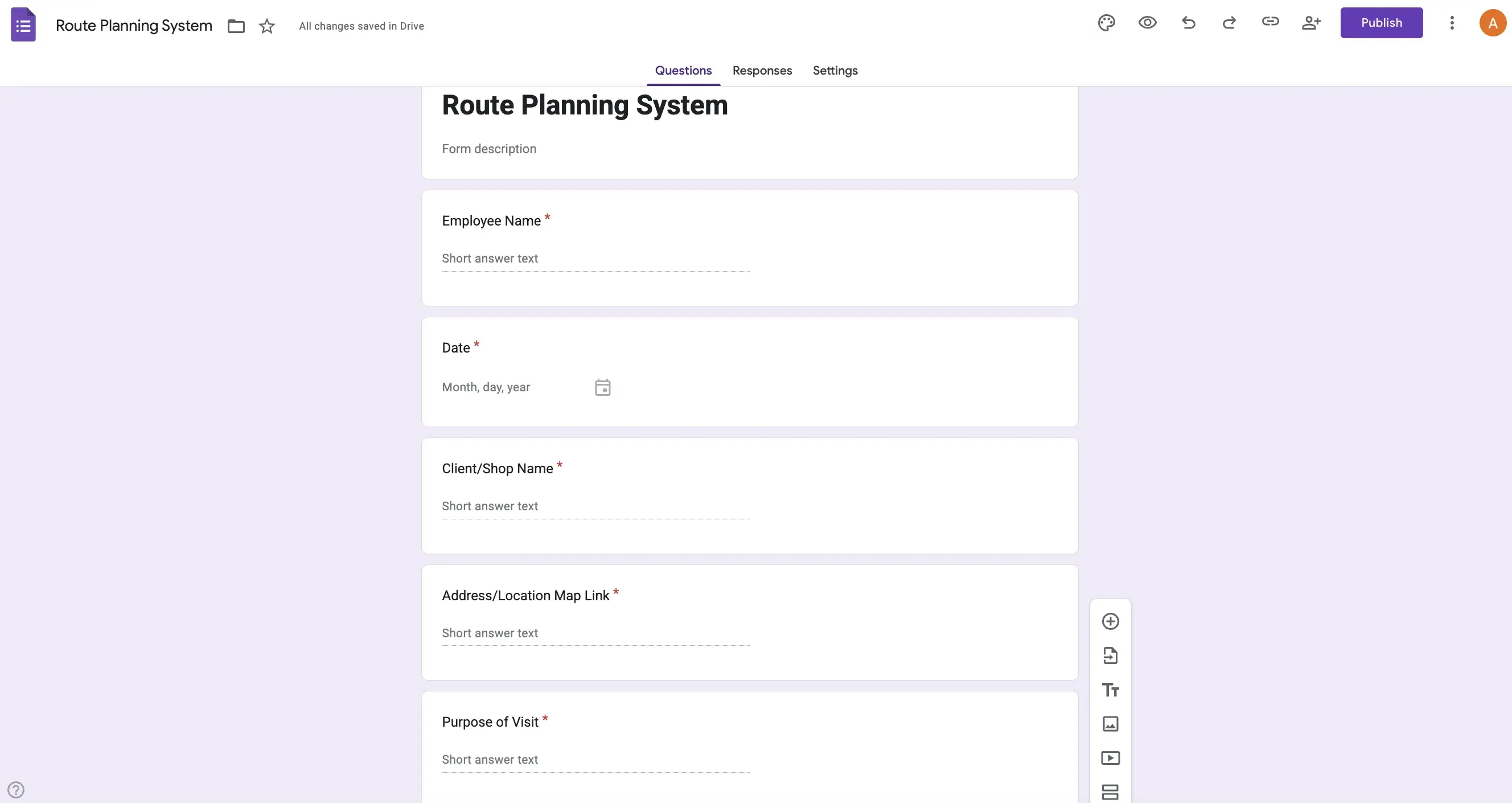The height and width of the screenshot is (803, 1512).
Task: Open the help panel
Action: 16,789
